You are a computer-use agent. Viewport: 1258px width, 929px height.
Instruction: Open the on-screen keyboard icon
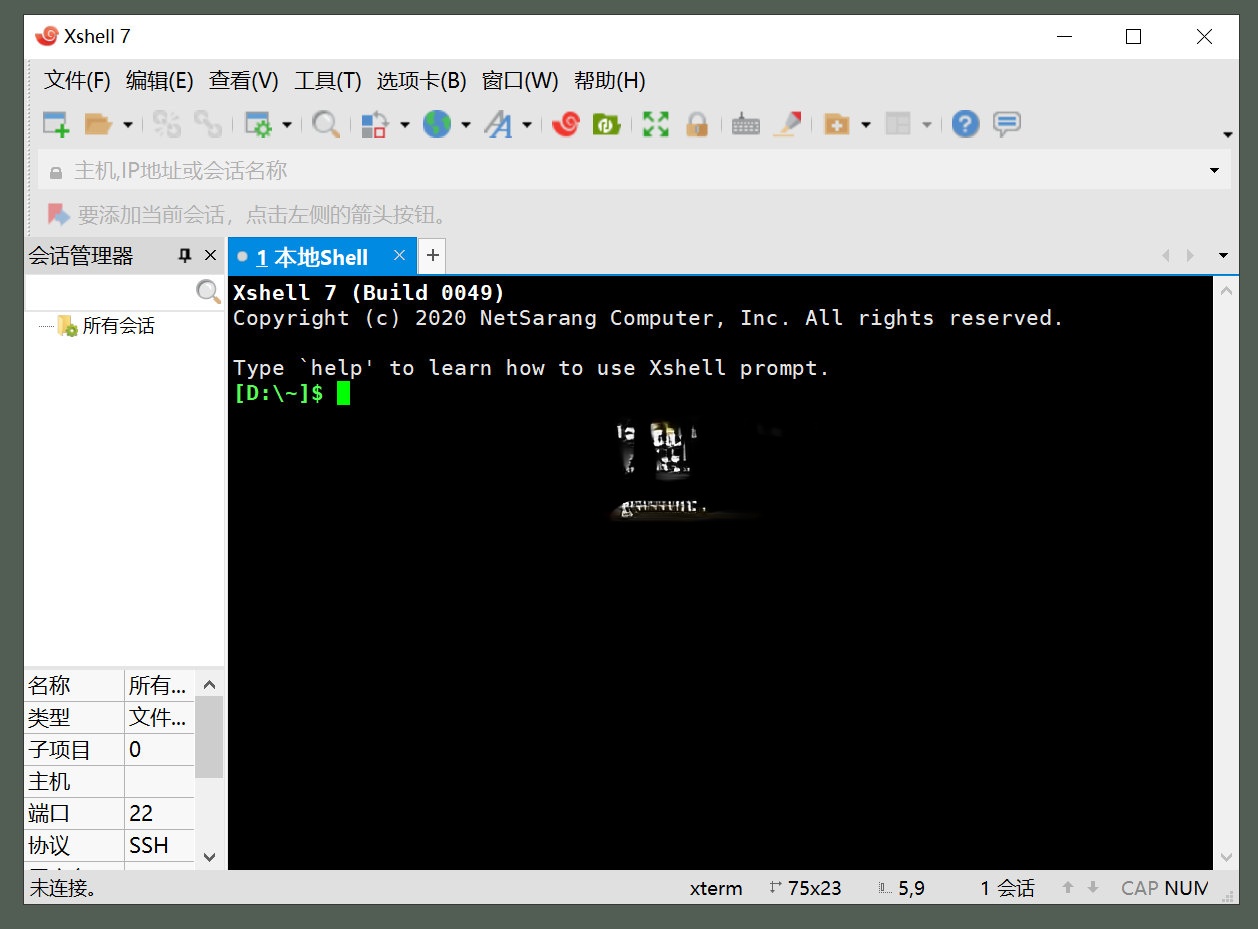[744, 124]
